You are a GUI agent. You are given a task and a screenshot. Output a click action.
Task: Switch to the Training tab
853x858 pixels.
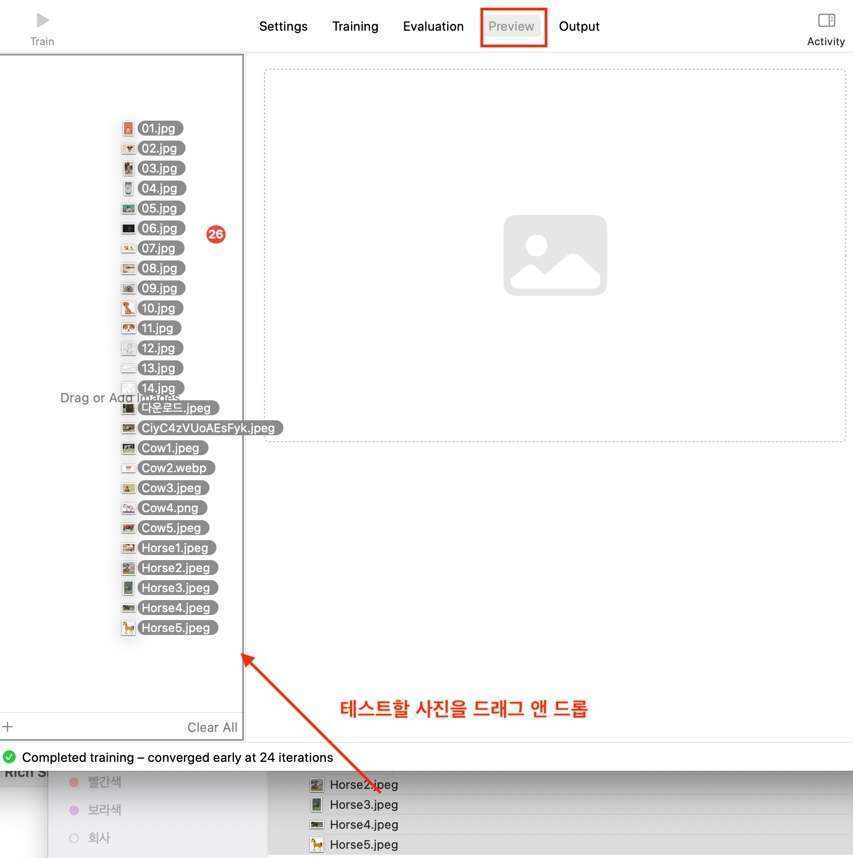click(x=355, y=26)
